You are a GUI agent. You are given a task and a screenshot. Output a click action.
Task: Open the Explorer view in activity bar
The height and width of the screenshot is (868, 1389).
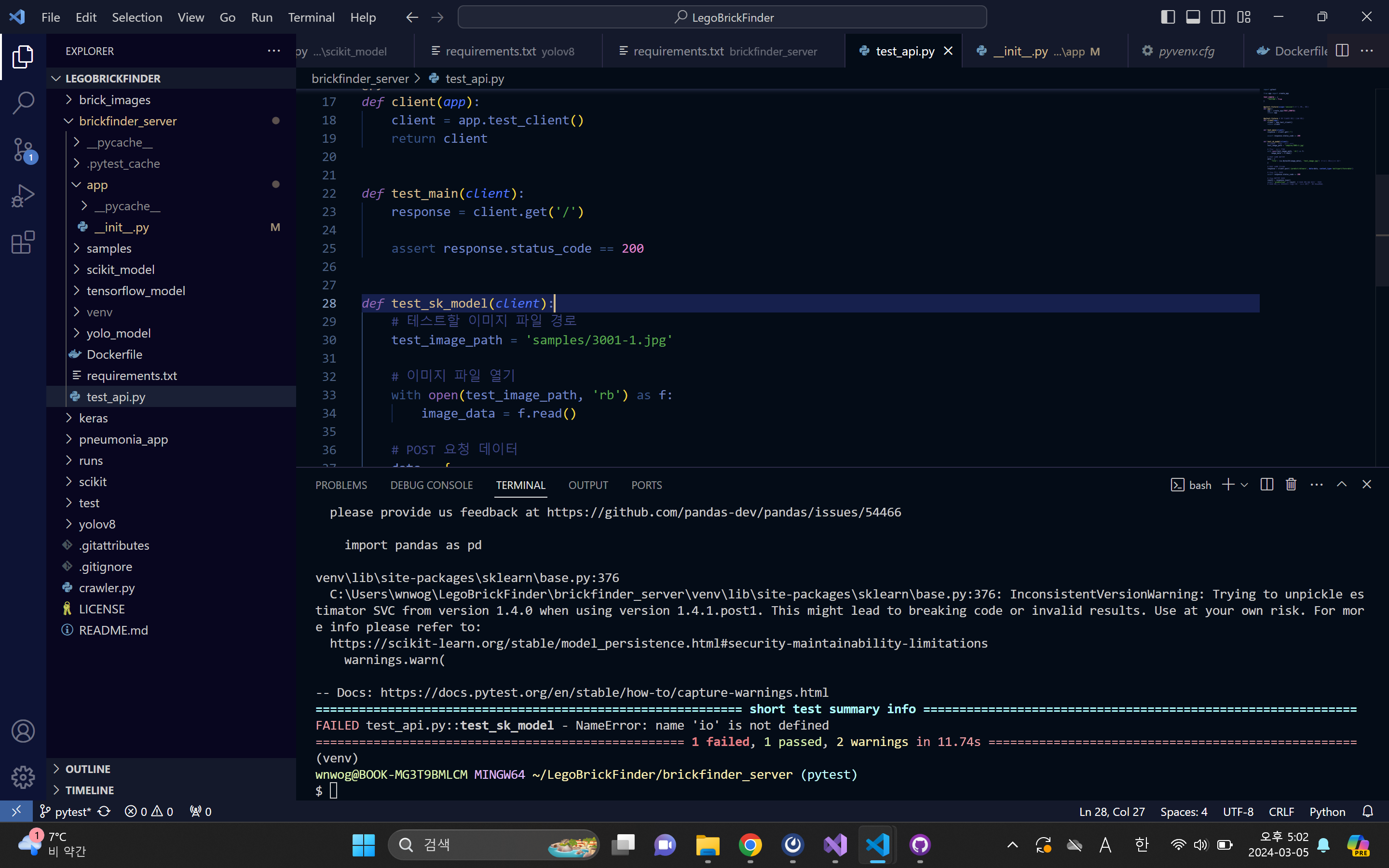(23, 56)
